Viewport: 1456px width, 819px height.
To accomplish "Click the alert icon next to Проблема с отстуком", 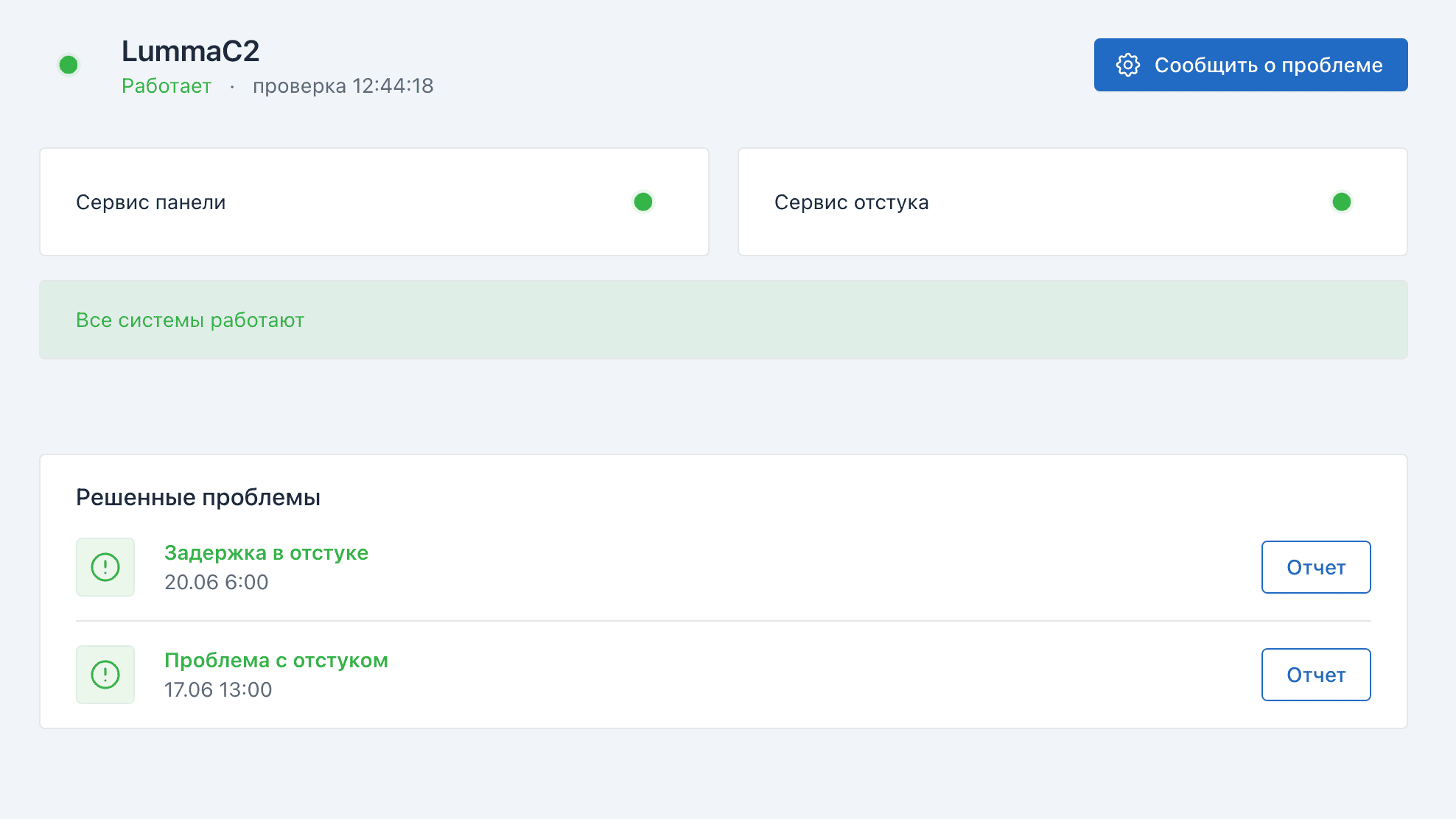I will [x=105, y=675].
